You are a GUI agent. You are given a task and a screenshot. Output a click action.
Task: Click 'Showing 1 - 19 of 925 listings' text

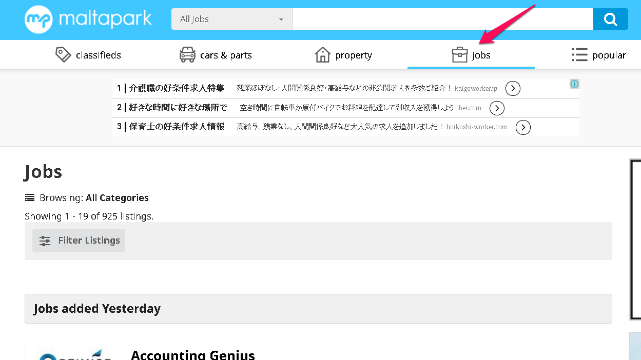pyautogui.click(x=89, y=216)
